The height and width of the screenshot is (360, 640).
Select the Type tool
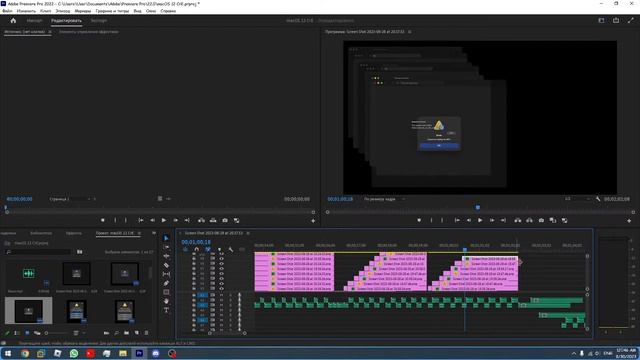(x=166, y=310)
